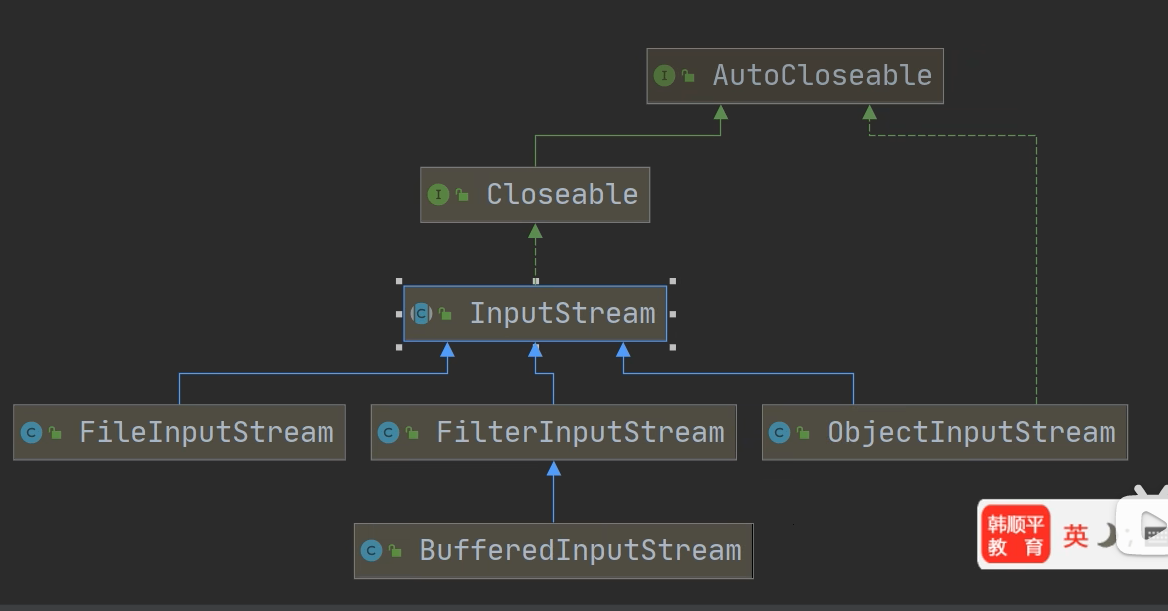Choose the FilterInputStream name text

click(580, 433)
